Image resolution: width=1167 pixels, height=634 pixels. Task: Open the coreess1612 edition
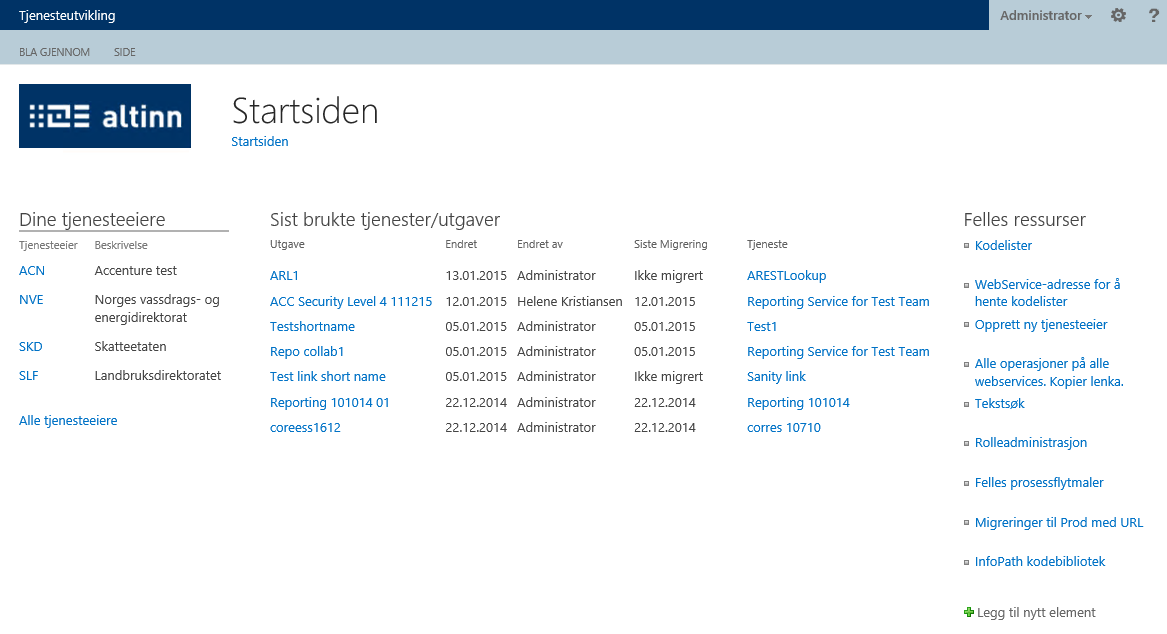[x=305, y=428]
